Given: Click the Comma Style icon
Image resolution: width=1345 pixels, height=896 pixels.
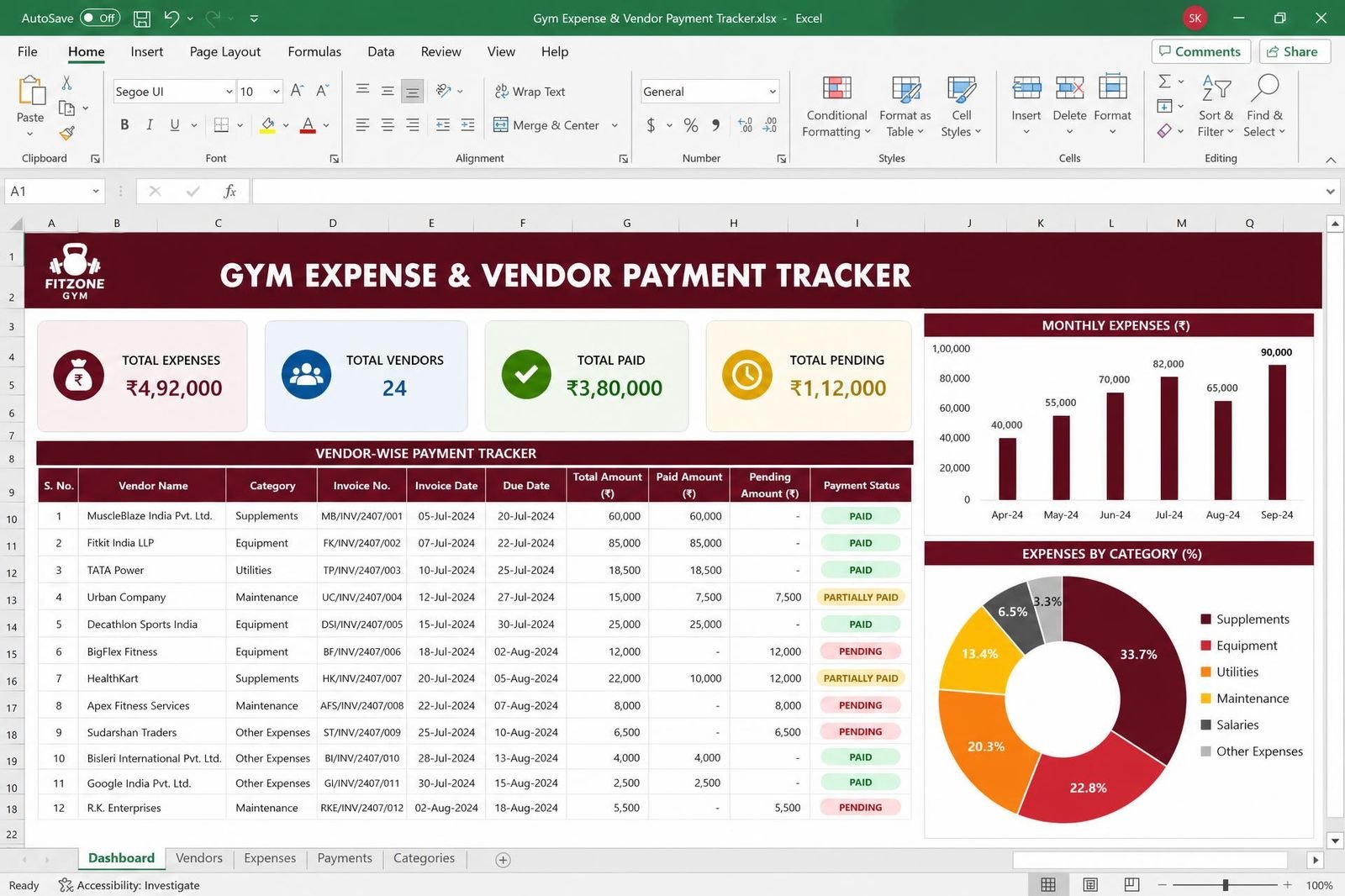Looking at the screenshot, I should pyautogui.click(x=716, y=124).
